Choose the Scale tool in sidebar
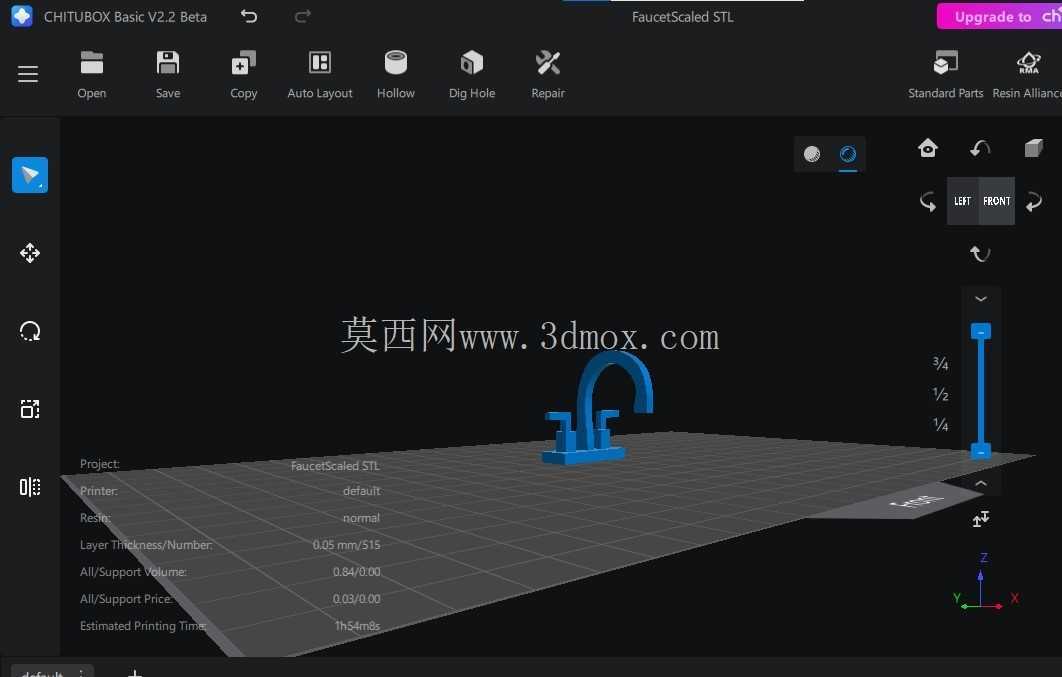 [x=30, y=409]
